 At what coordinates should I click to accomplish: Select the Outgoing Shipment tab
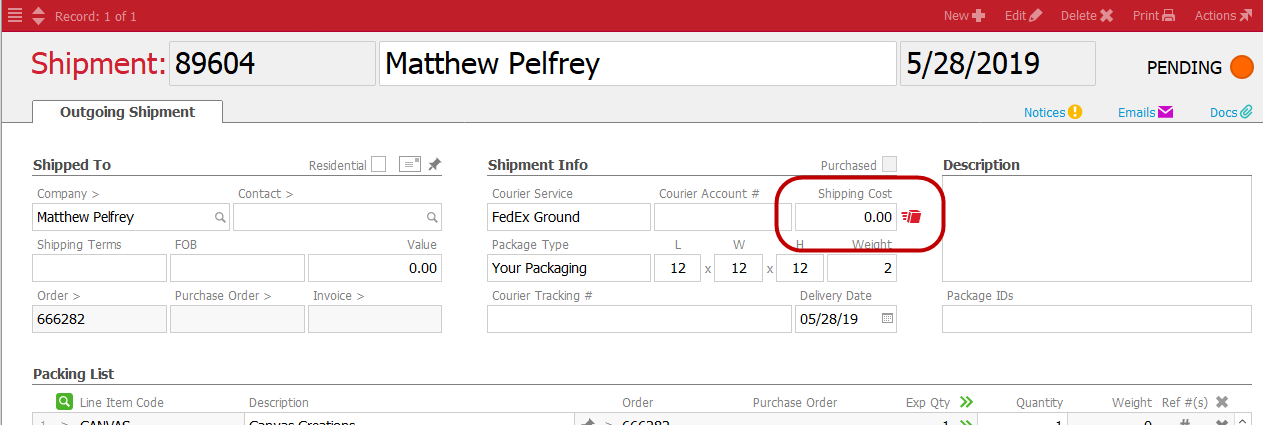click(x=127, y=112)
